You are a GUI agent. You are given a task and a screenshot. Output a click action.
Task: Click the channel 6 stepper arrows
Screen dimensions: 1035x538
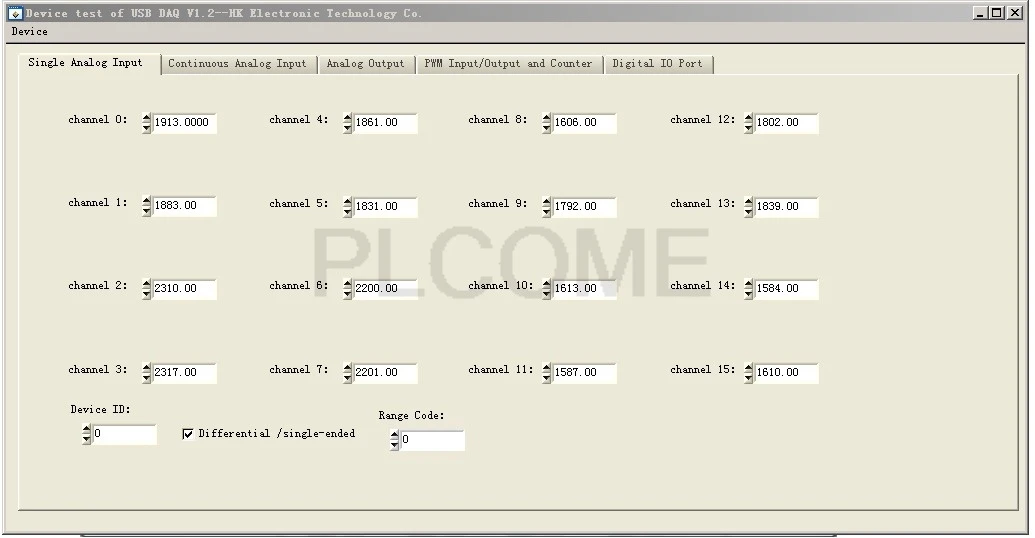point(348,288)
